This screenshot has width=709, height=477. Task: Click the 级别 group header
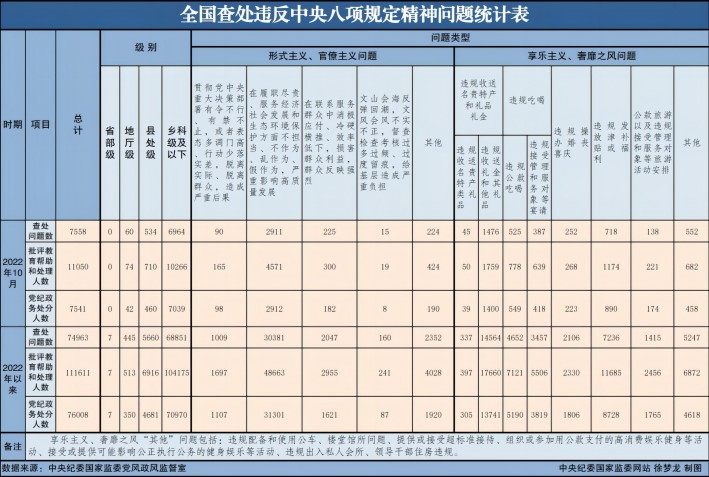pos(145,47)
